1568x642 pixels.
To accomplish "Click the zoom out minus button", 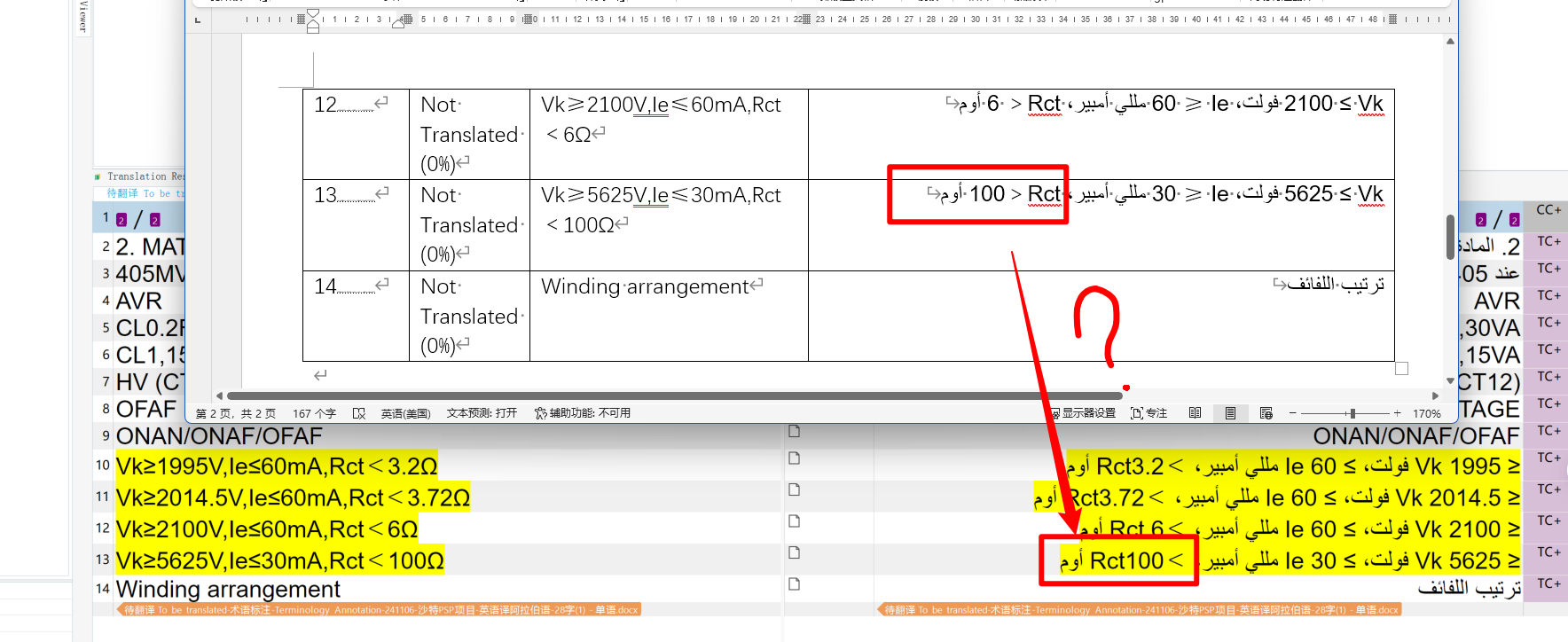I will tap(1293, 413).
